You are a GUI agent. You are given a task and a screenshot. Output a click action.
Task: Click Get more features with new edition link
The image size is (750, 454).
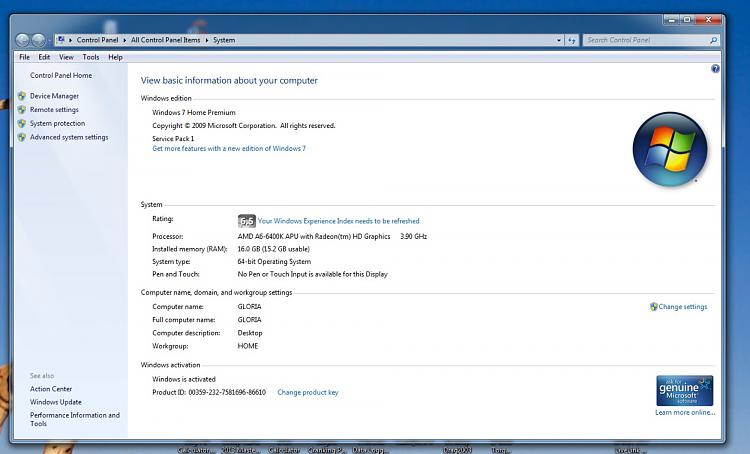point(229,148)
